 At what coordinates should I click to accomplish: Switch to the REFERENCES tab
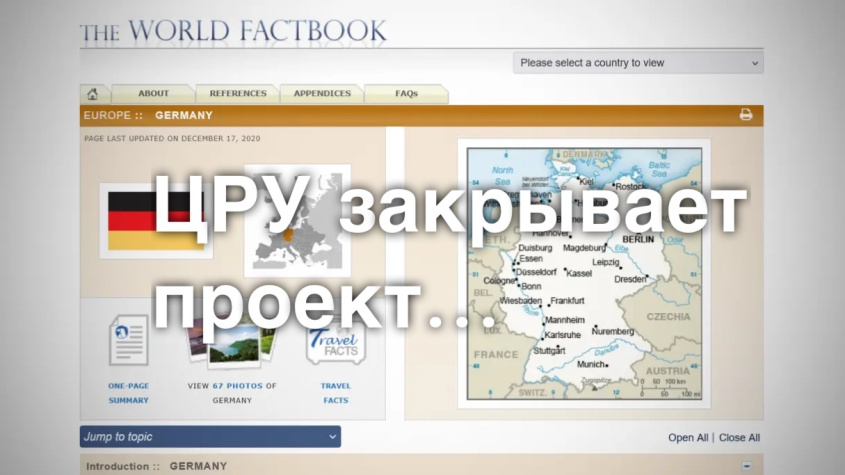[x=238, y=93]
